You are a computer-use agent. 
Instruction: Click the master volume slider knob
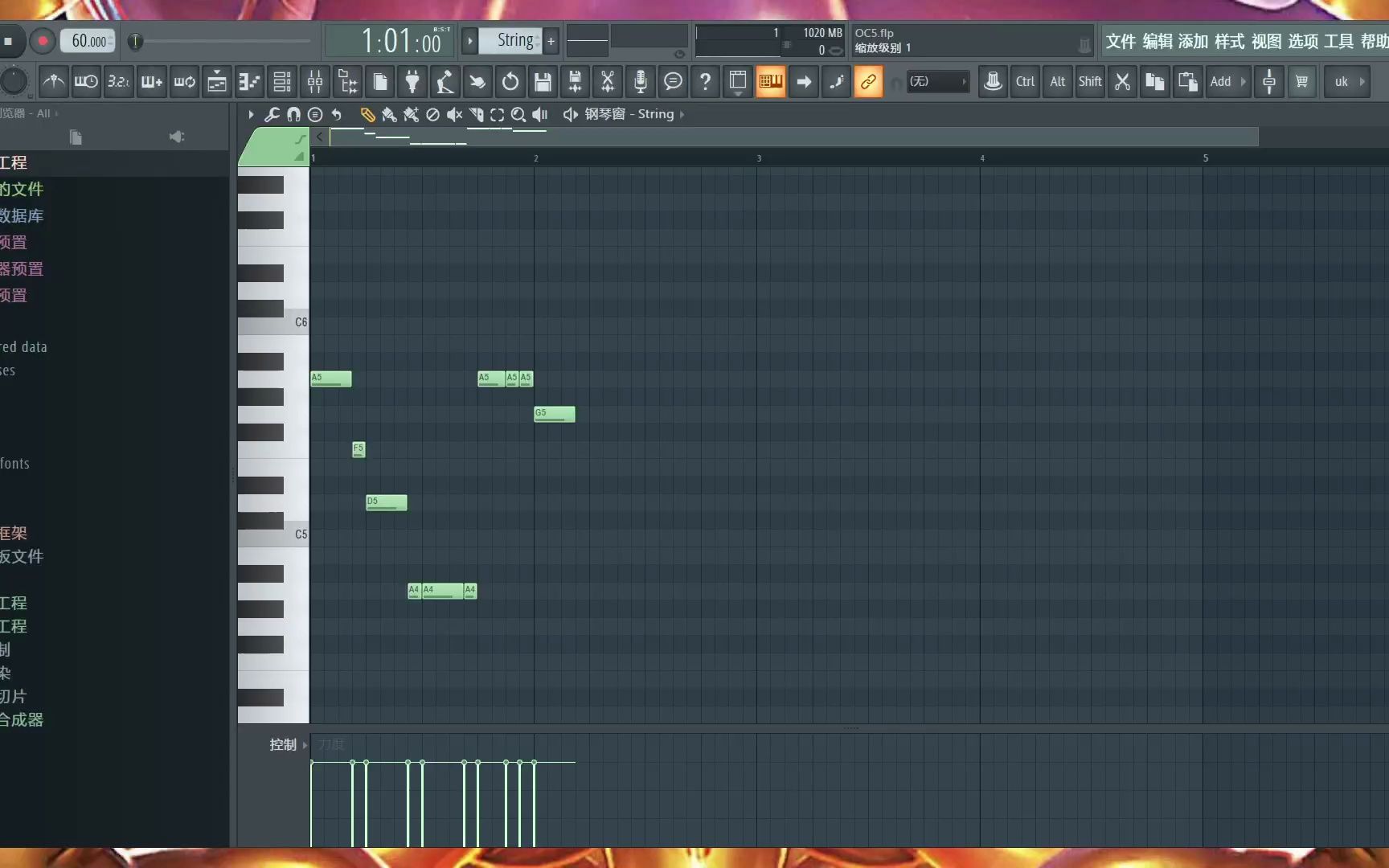[135, 41]
